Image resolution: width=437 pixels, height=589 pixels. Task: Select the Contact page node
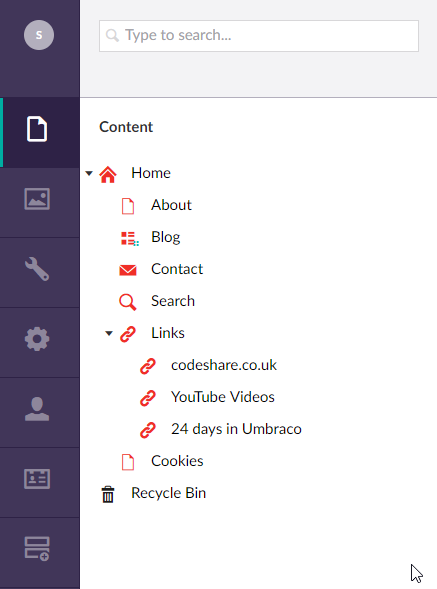click(177, 269)
